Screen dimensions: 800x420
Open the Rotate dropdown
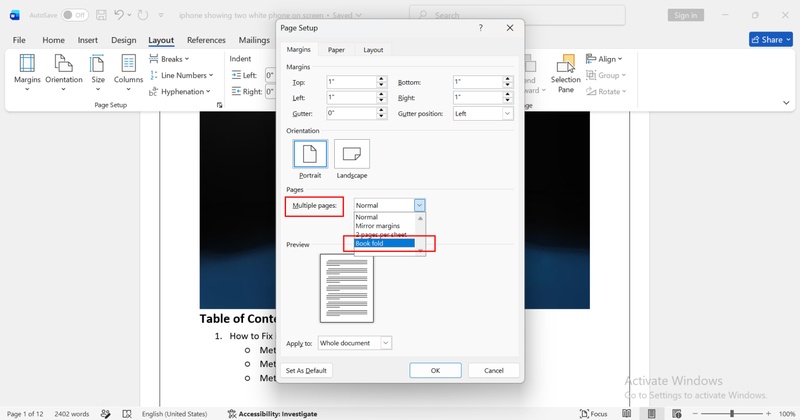[606, 92]
